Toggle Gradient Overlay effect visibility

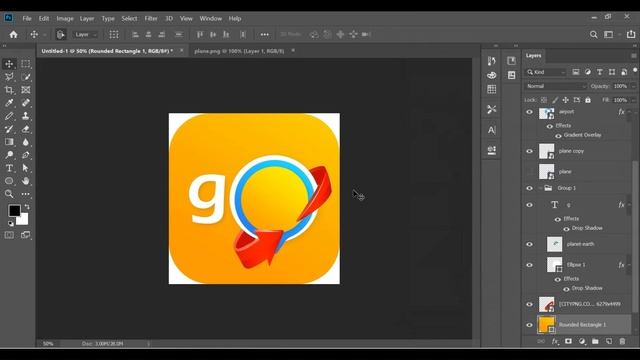(x=558, y=136)
